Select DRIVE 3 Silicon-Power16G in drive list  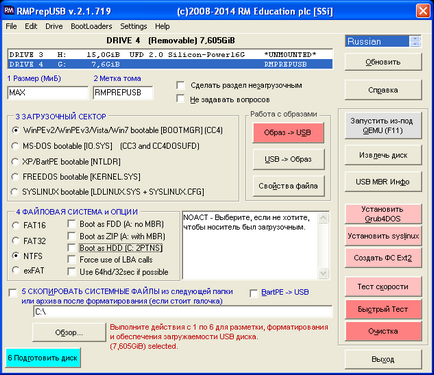[170, 54]
